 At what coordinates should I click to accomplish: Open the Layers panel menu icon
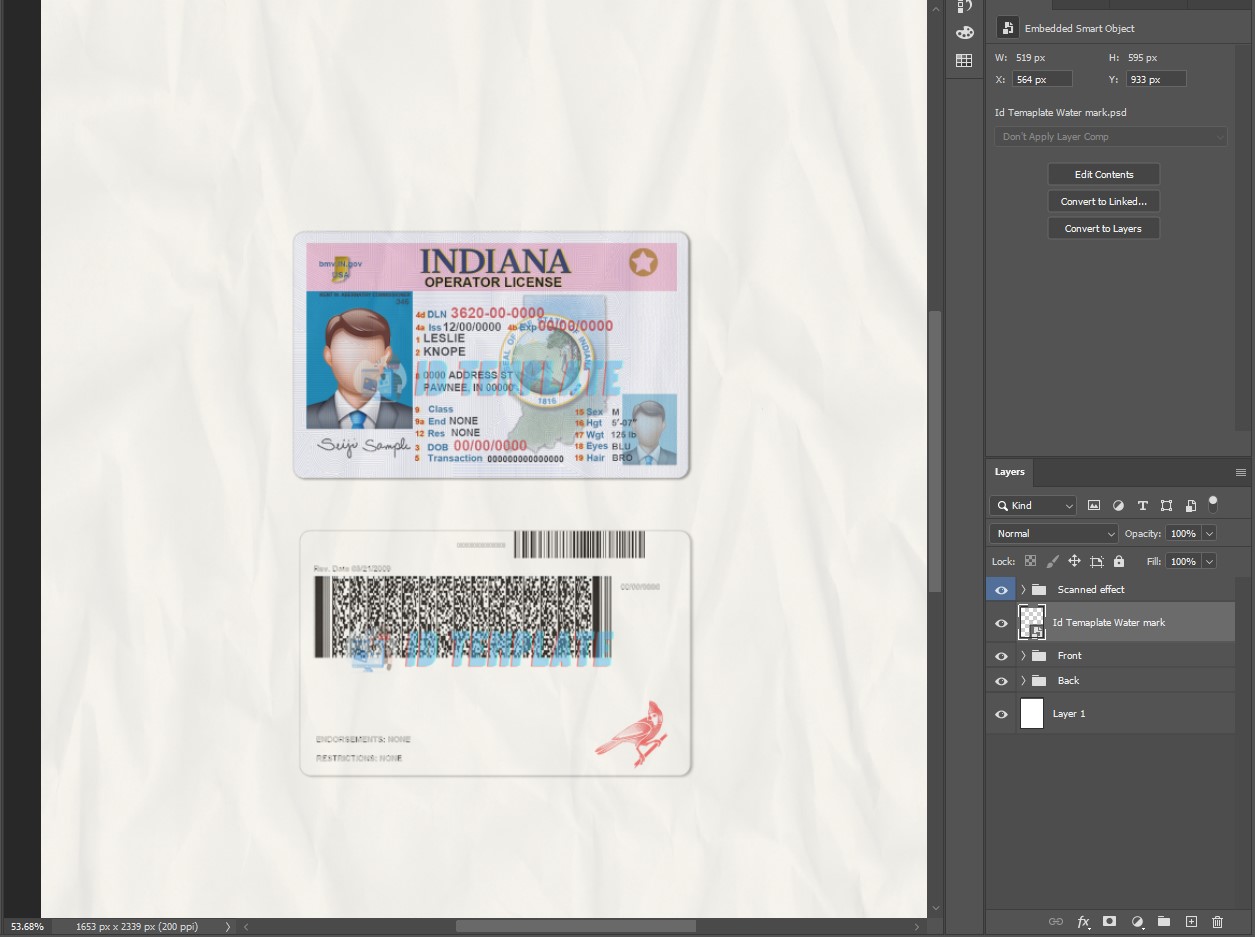tap(1241, 472)
